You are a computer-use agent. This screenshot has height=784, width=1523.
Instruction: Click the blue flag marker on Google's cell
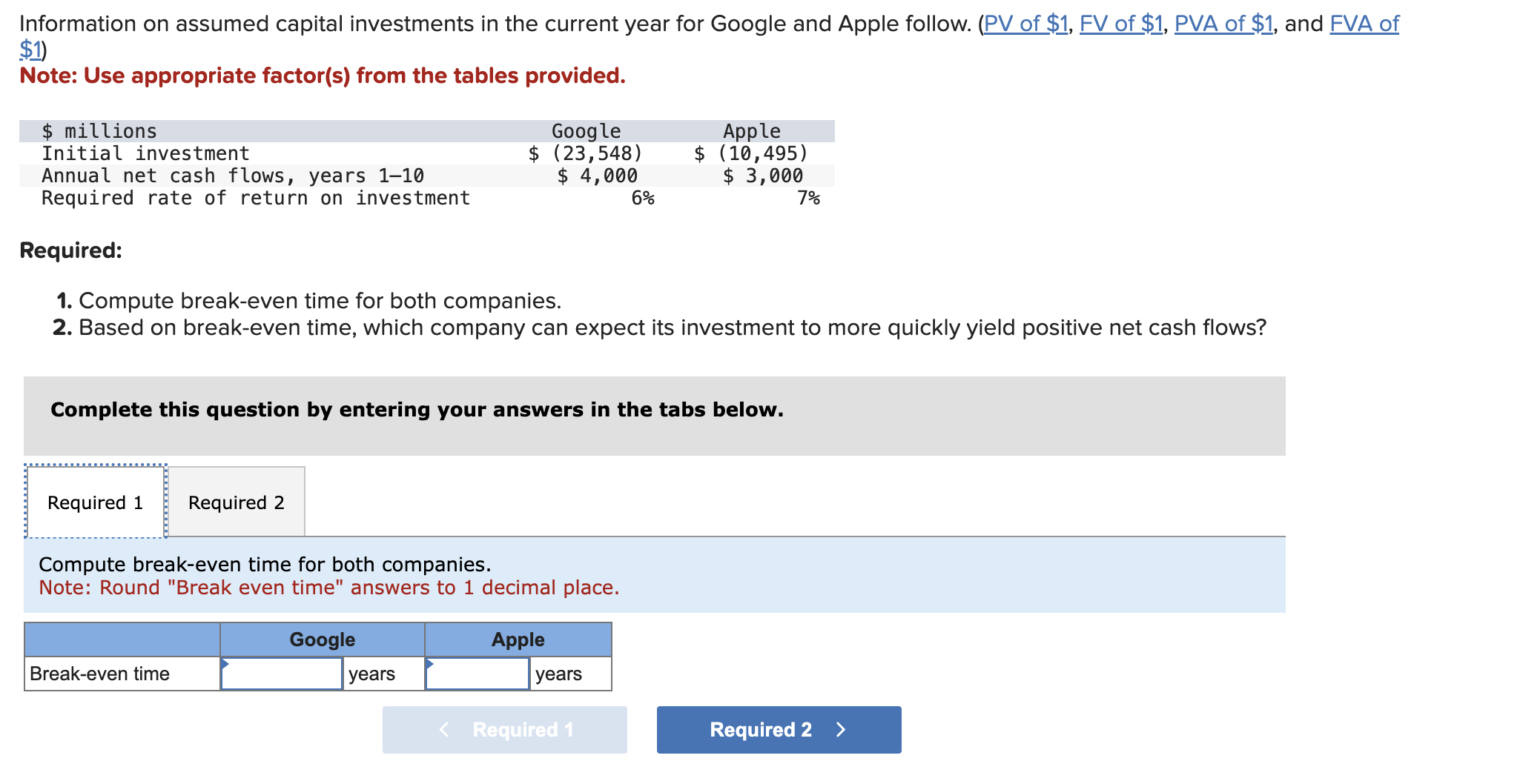pos(224,664)
